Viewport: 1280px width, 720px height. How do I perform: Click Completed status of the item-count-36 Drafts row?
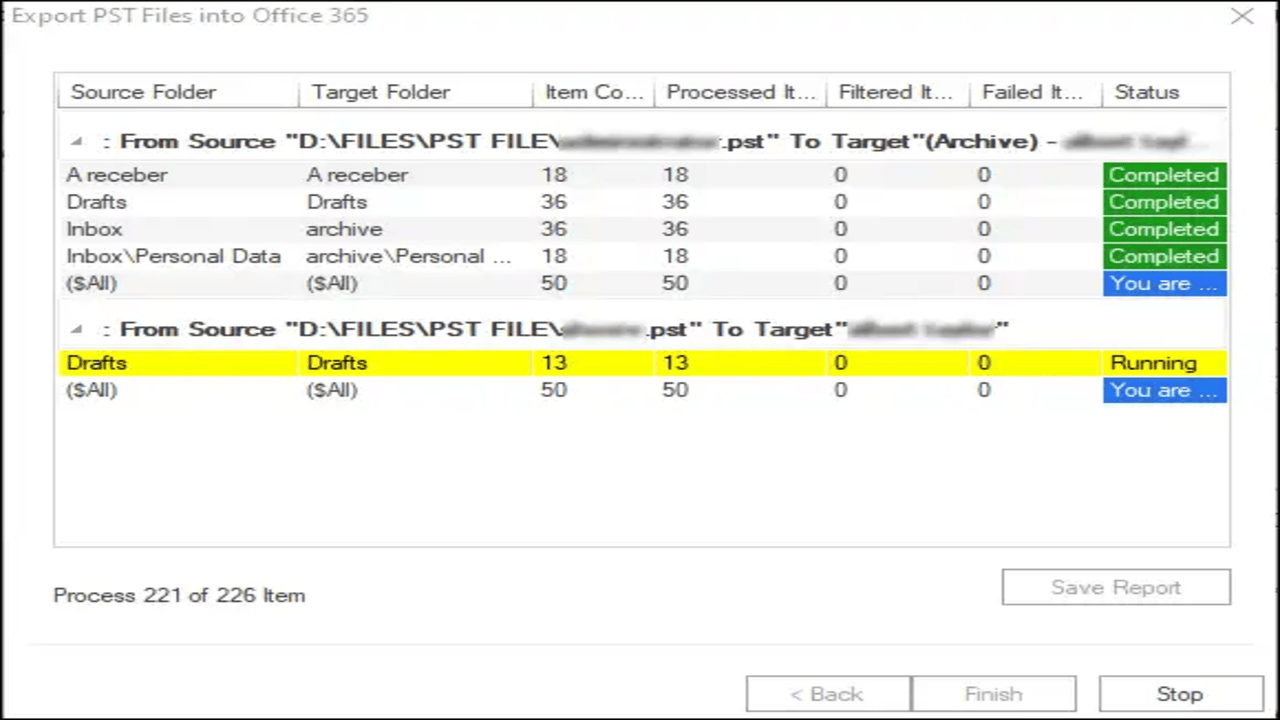(x=1164, y=202)
